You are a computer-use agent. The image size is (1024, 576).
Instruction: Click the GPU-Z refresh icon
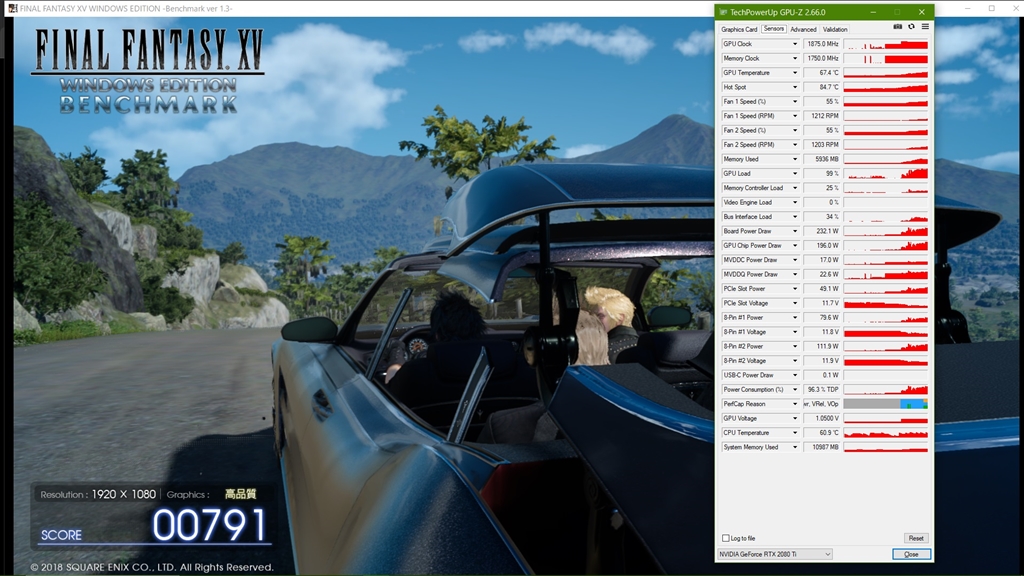(912, 27)
